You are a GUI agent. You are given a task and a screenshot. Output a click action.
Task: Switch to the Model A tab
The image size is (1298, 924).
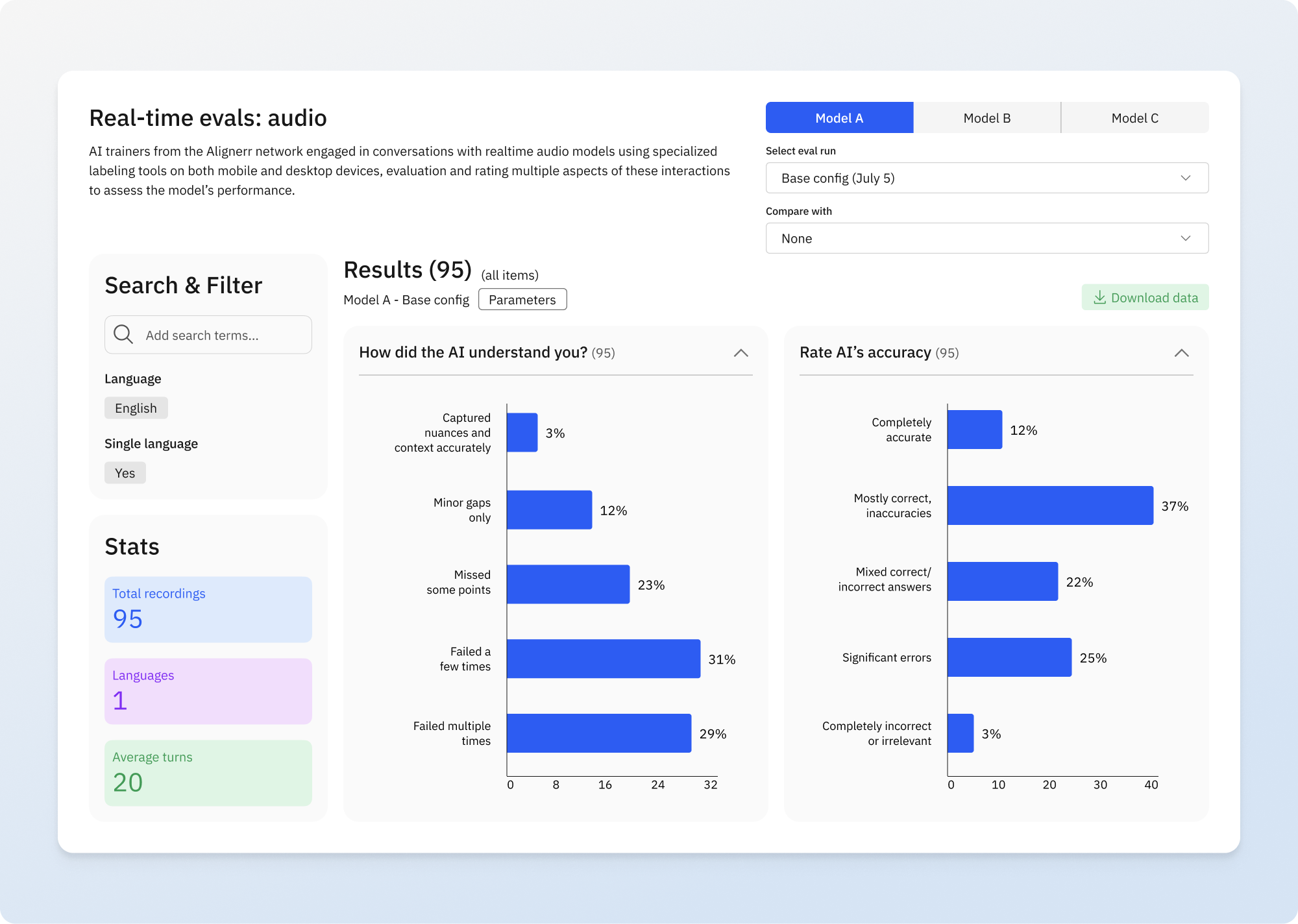(839, 117)
